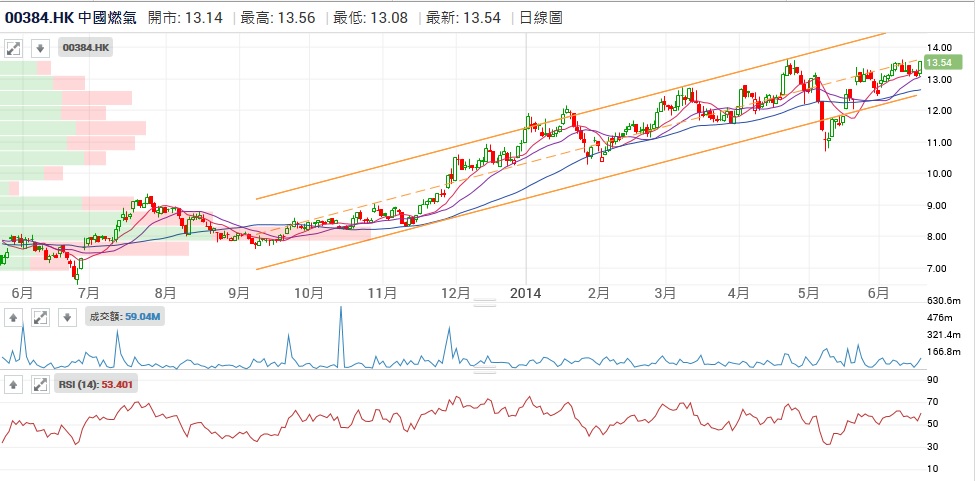Move the main price panel down
Screen dimensions: 975x481
coord(40,47)
